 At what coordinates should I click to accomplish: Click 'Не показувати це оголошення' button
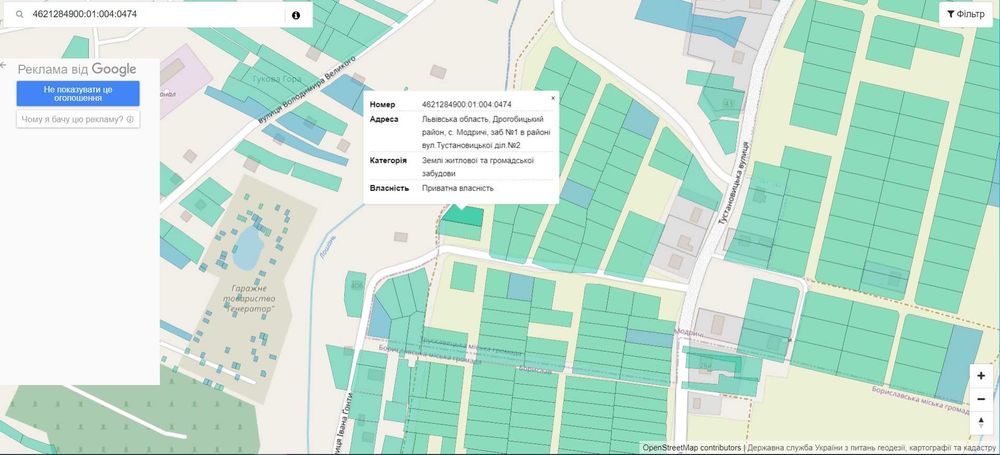[x=78, y=94]
